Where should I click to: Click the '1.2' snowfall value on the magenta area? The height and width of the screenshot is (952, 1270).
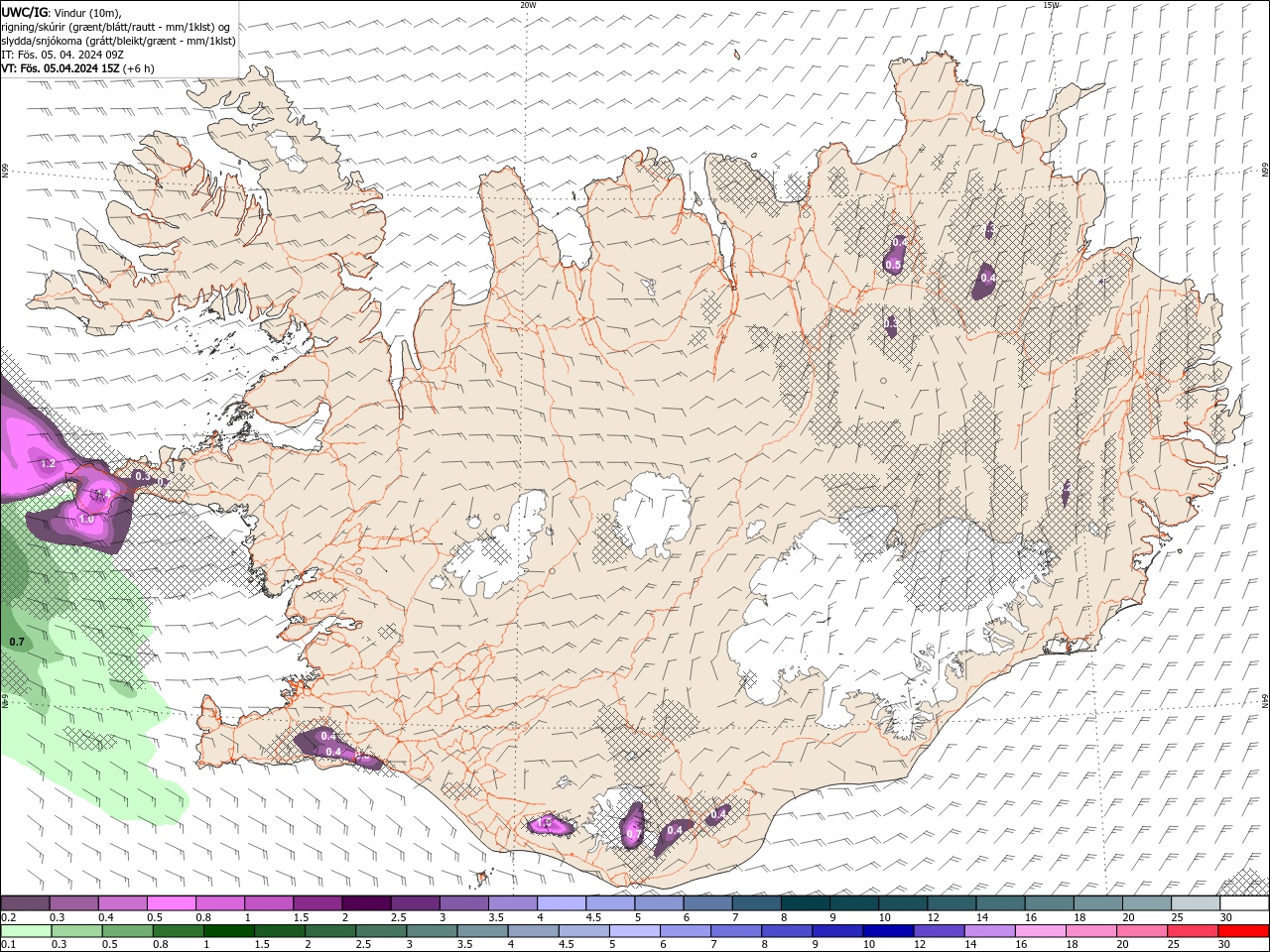pos(48,463)
